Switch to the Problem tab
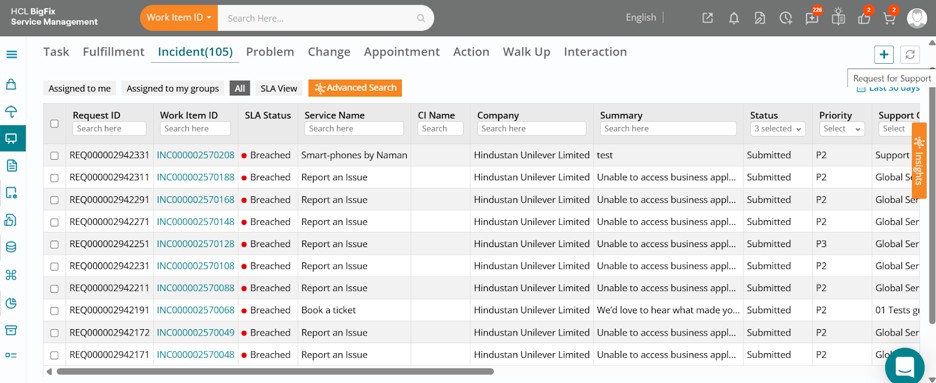The image size is (936, 383). point(270,52)
